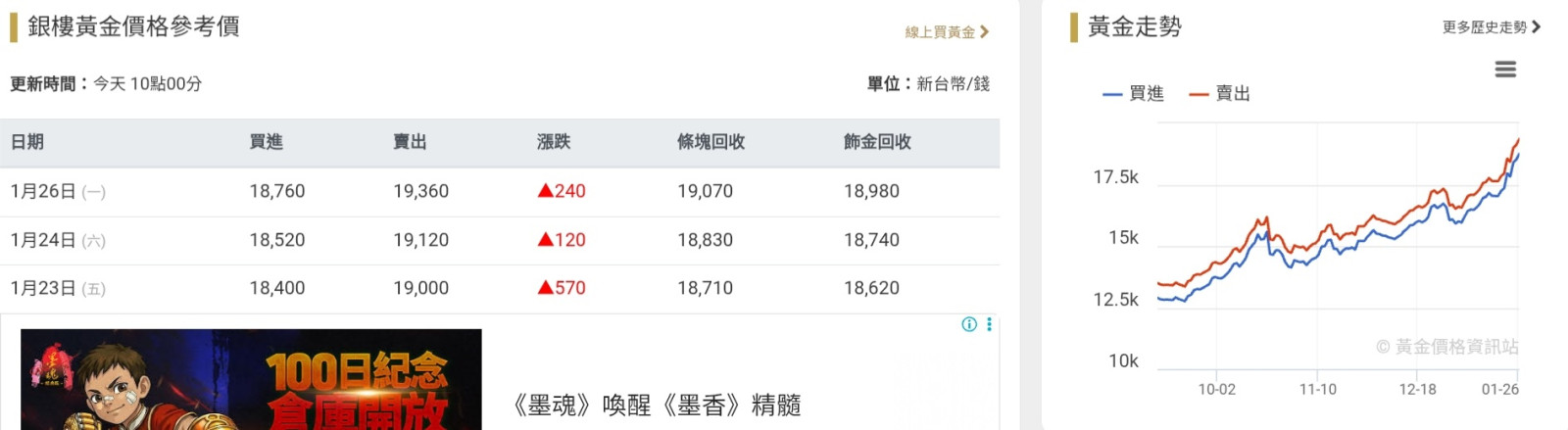Click the 漲跌 column header
This screenshot has height=430, width=1568.
(554, 142)
